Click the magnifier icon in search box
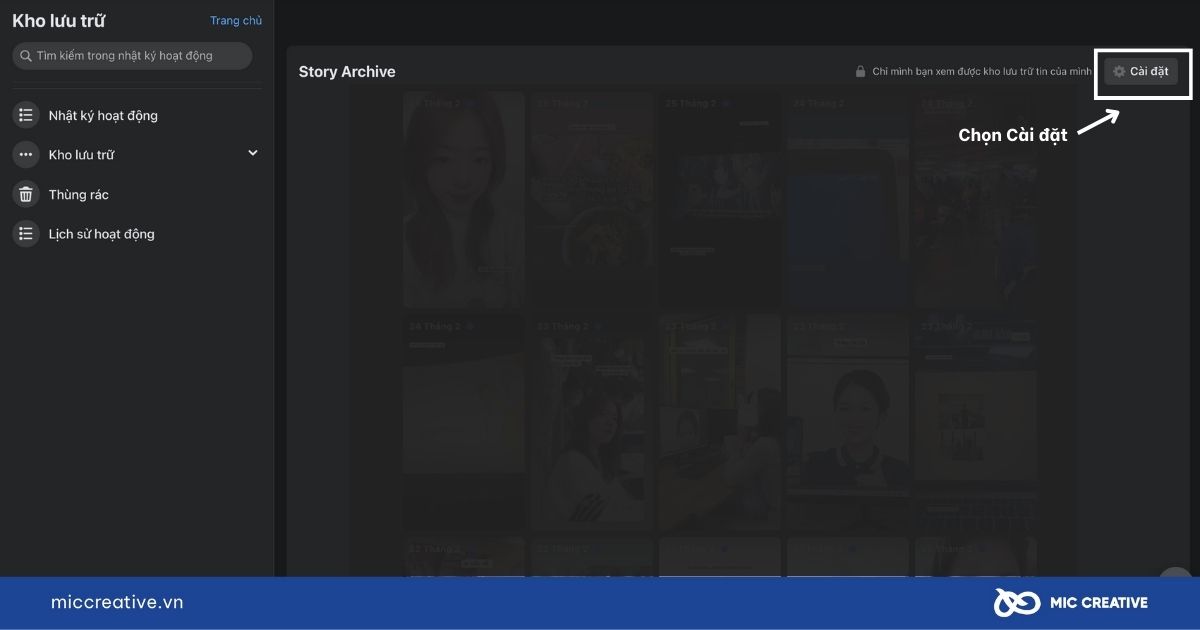Viewport: 1200px width, 630px height. (x=26, y=56)
